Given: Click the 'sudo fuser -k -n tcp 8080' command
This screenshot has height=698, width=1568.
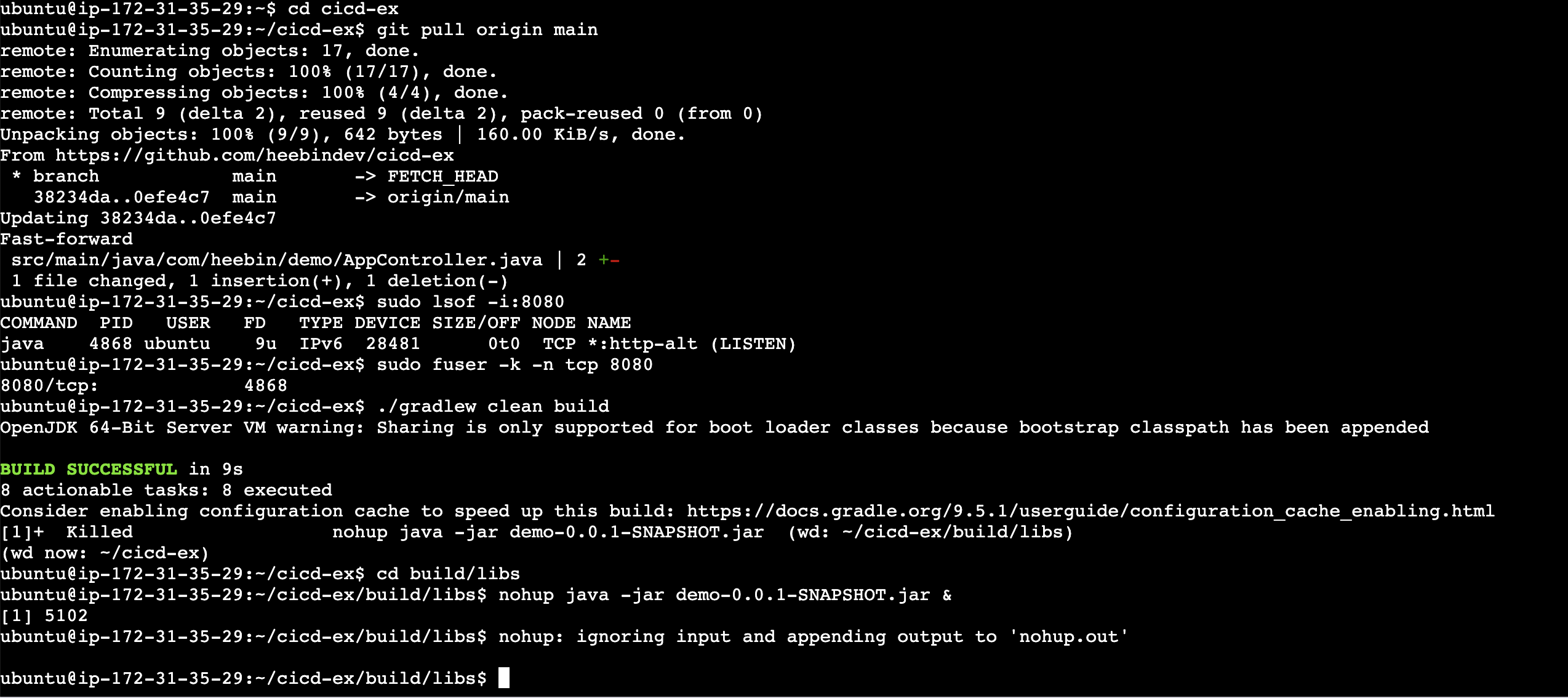Looking at the screenshot, I should coord(514,364).
